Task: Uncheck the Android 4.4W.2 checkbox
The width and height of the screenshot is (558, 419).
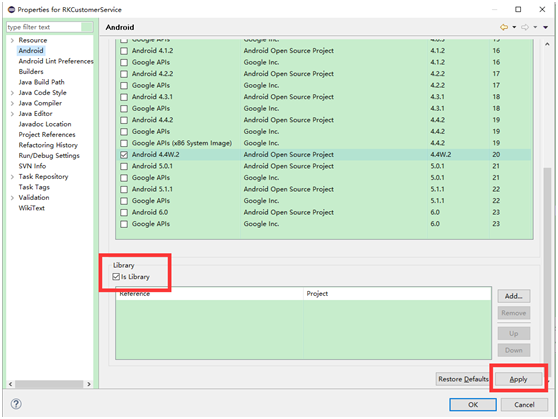Action: tap(124, 155)
